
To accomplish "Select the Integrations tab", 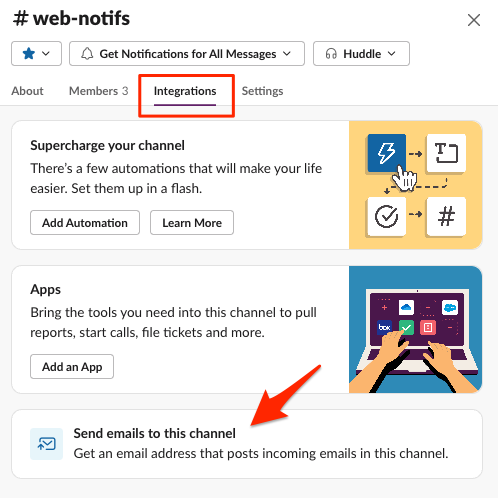I will (x=185, y=91).
